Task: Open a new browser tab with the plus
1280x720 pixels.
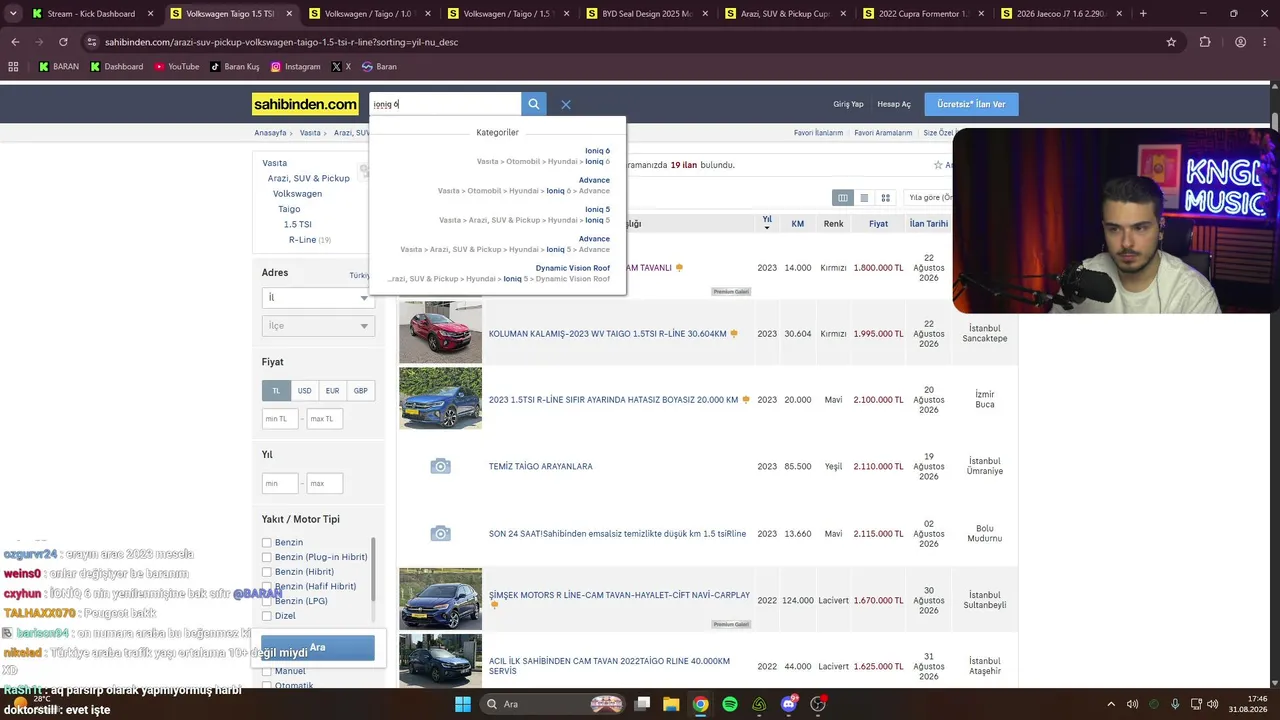Action: pos(1143,14)
